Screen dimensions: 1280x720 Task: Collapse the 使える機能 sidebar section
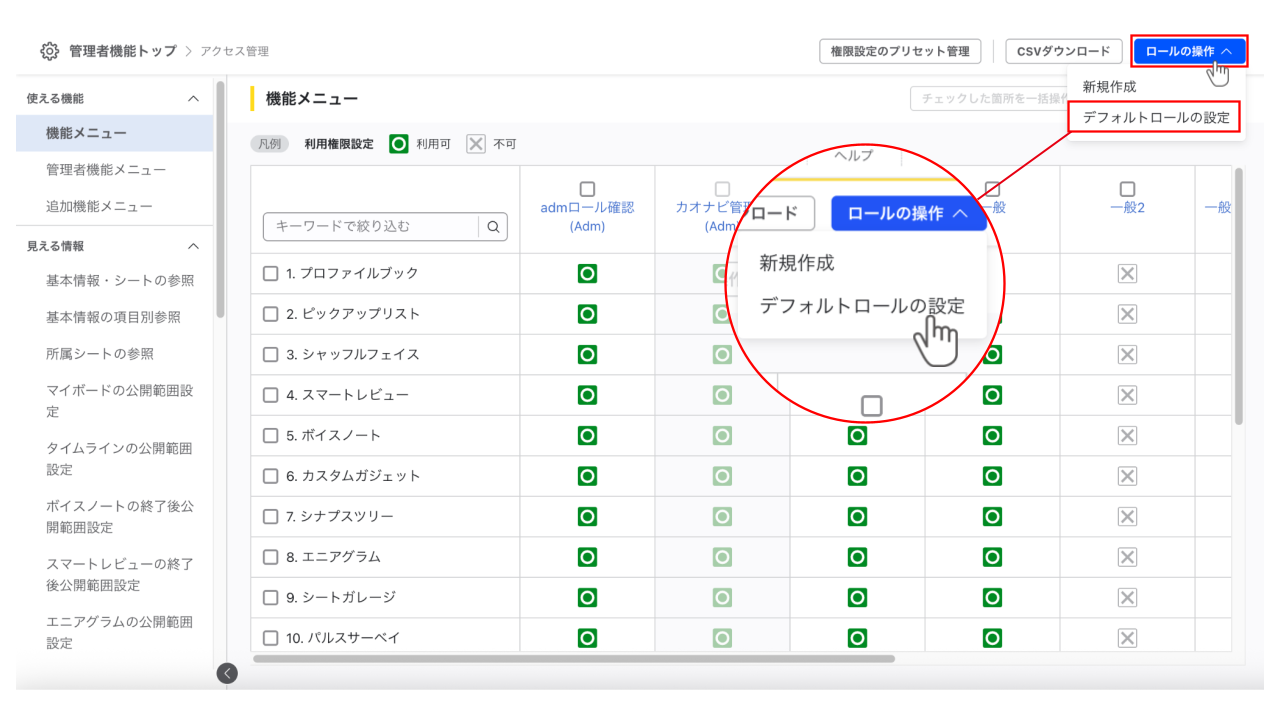194,99
